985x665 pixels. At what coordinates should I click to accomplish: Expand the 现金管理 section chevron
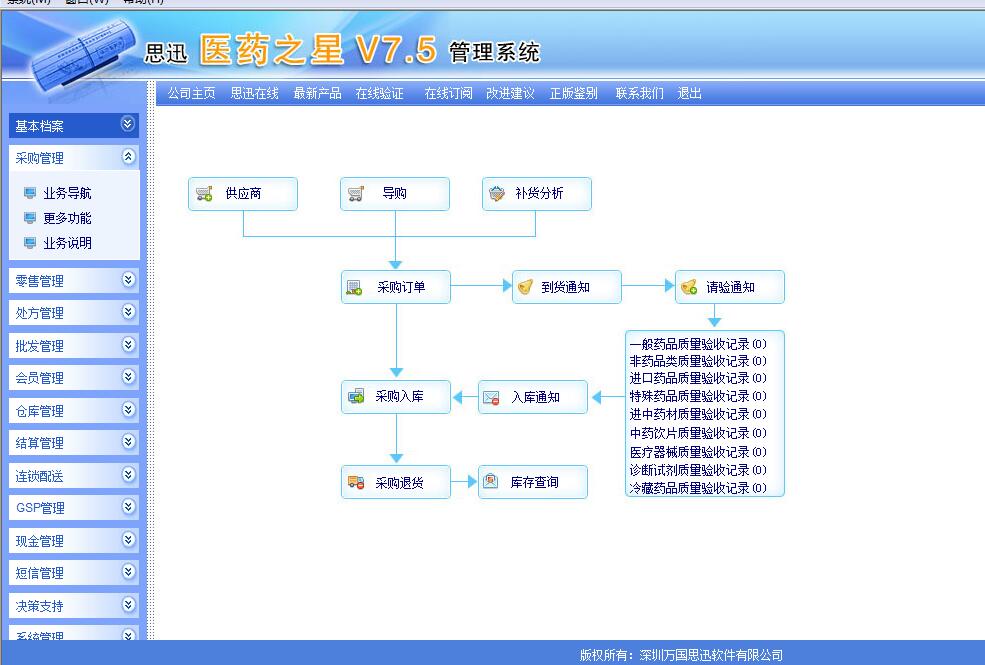tap(128, 539)
